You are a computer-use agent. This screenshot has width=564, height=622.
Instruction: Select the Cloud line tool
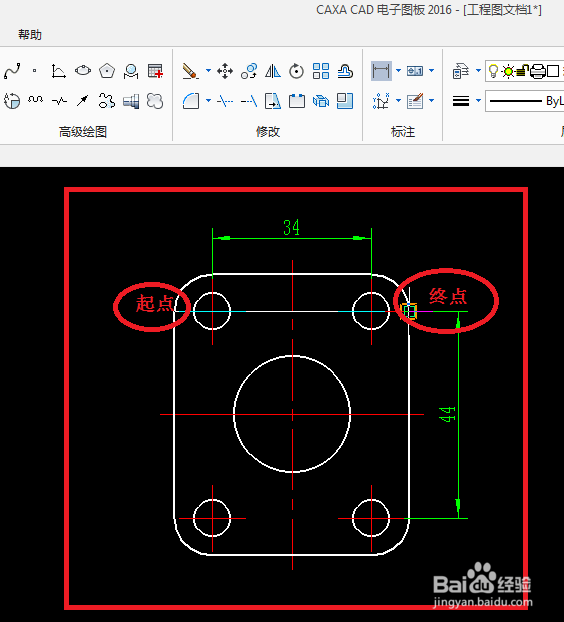point(155,101)
